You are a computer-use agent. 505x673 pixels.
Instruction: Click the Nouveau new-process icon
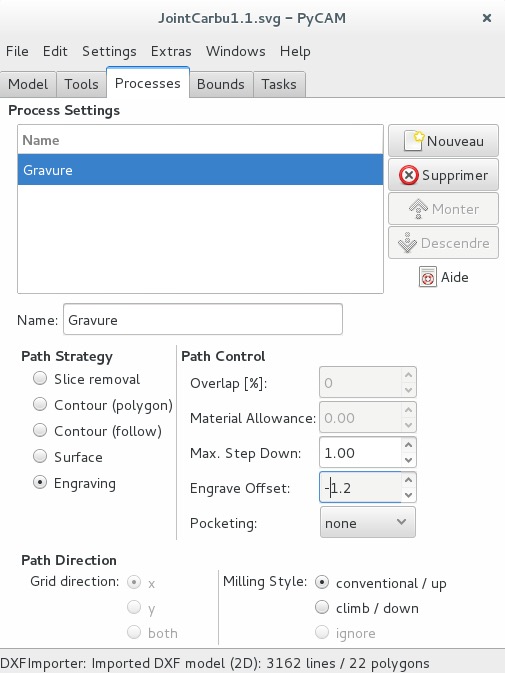point(414,141)
